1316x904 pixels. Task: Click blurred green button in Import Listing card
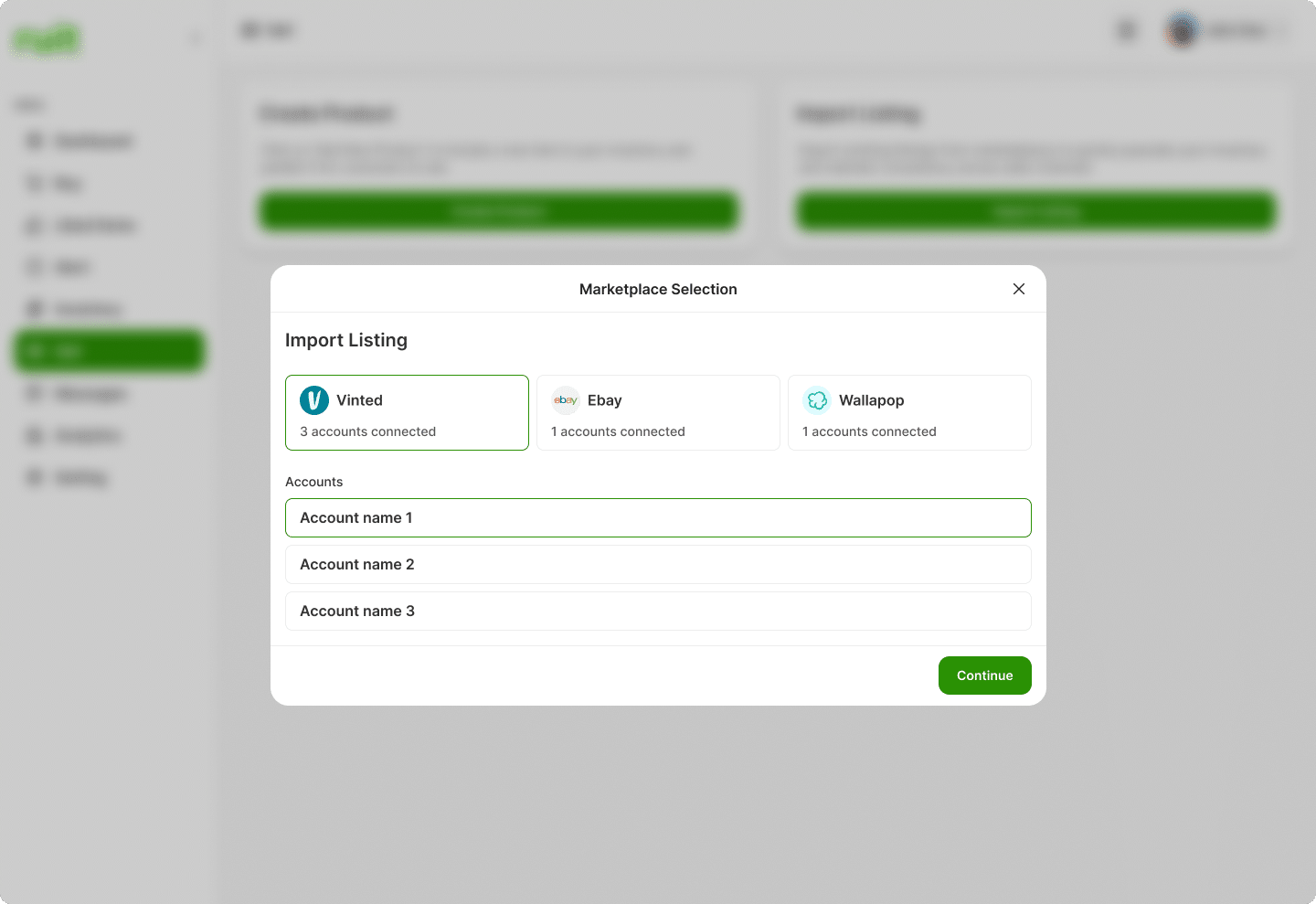[1035, 212]
